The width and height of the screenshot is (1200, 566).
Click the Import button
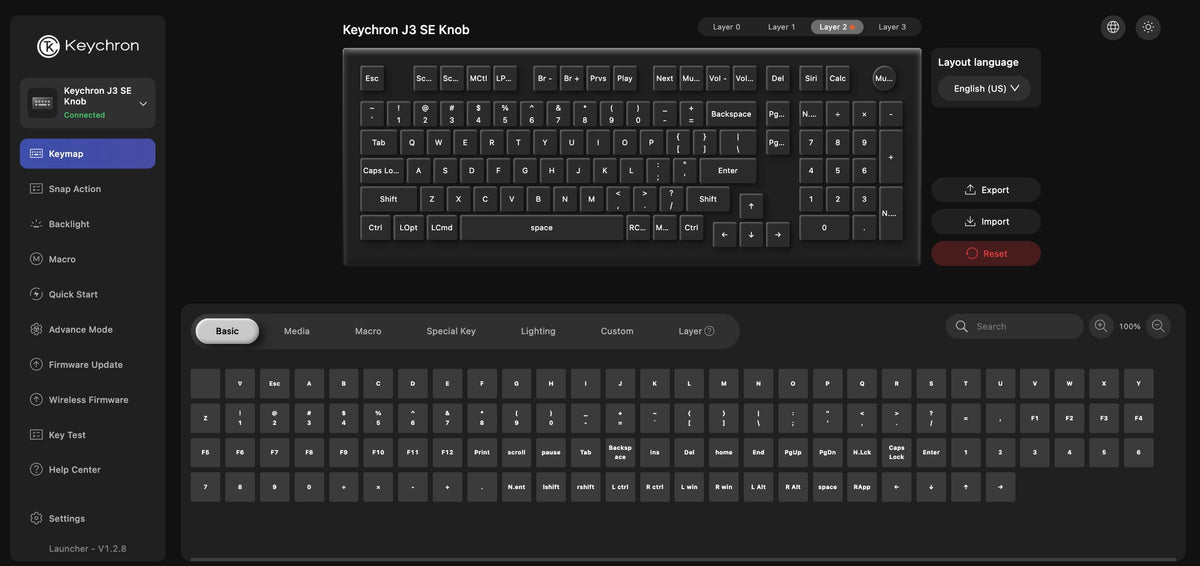986,222
